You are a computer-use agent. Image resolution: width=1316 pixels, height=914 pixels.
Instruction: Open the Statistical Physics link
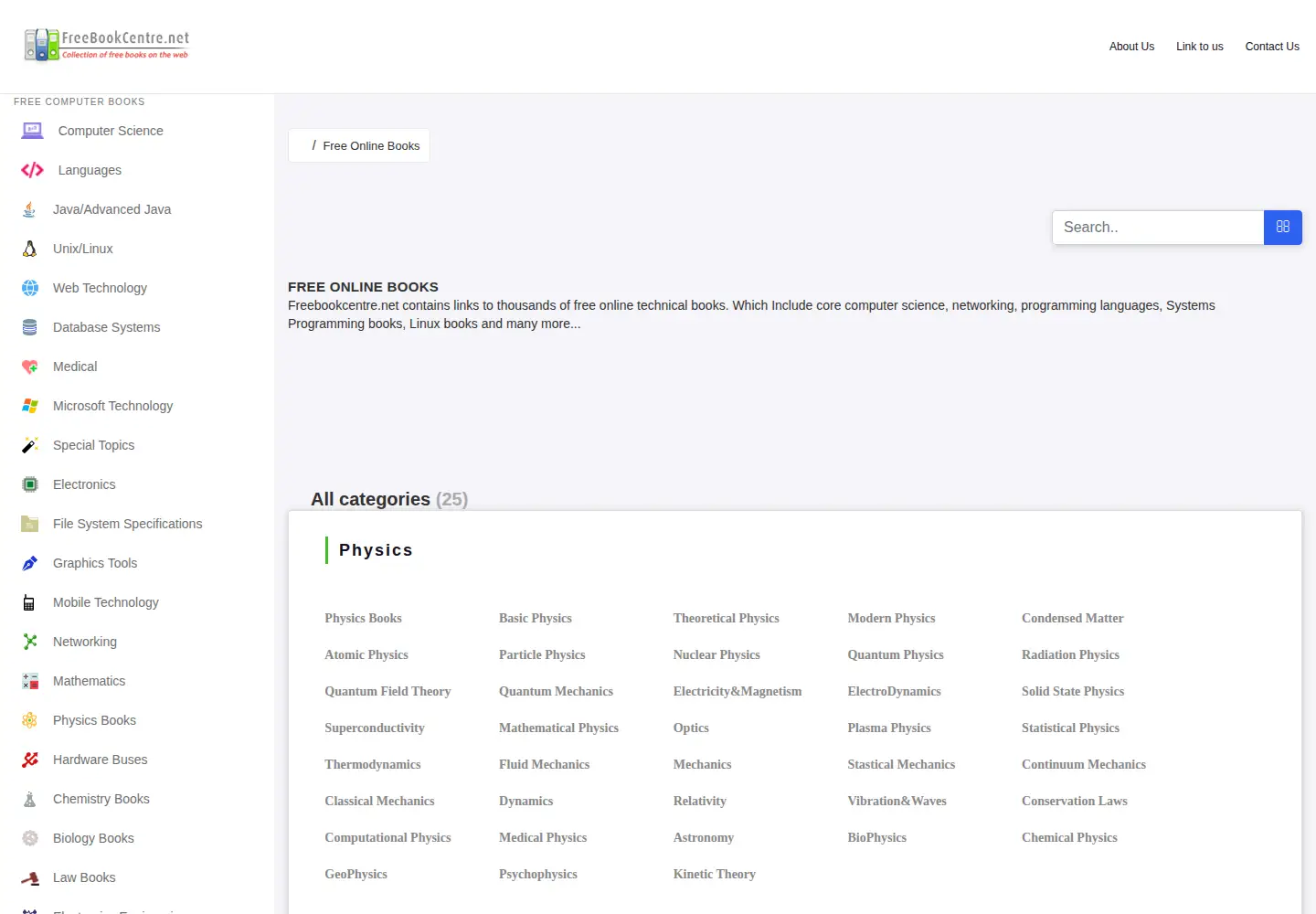(1070, 728)
